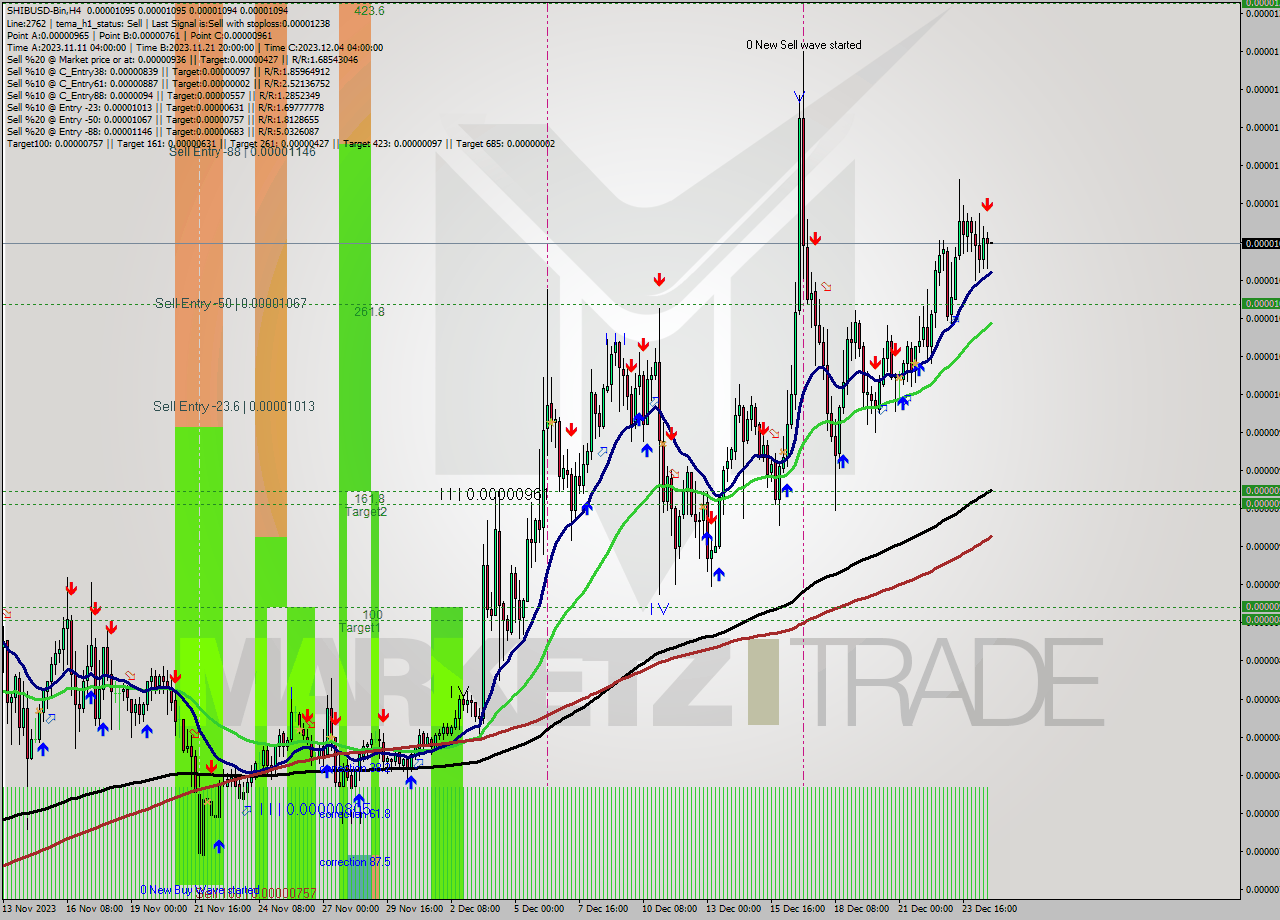
Task: Click the '24 Nov 08:00' time label
Action: pyautogui.click(x=286, y=909)
